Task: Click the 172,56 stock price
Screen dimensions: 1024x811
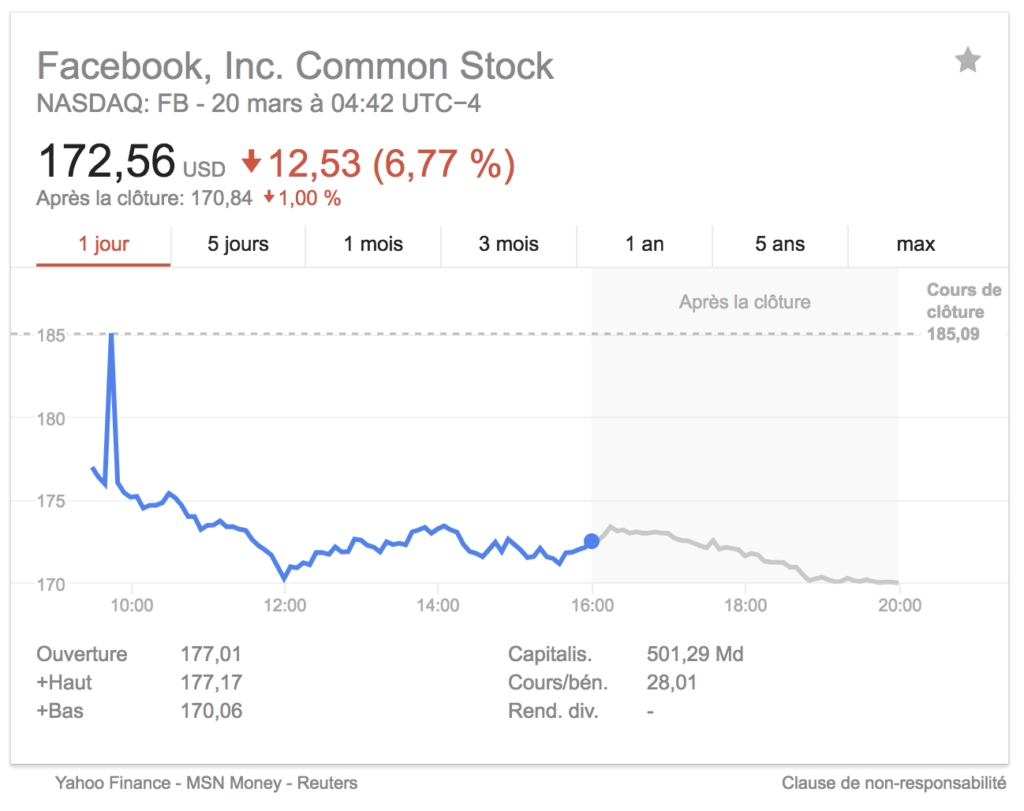Action: [x=107, y=161]
